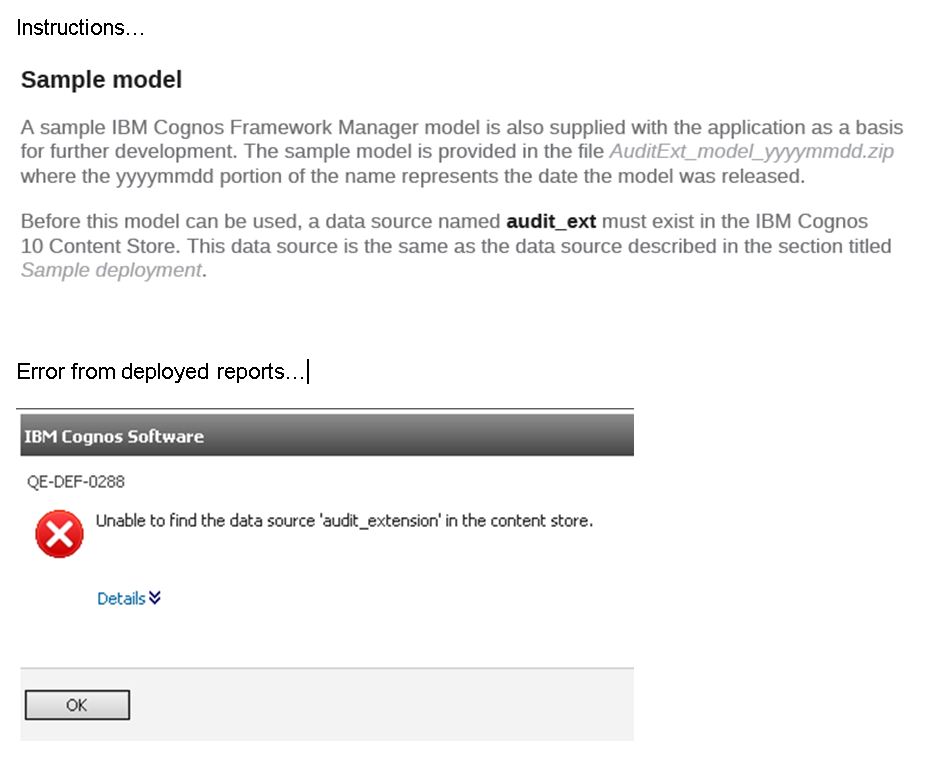Open the Details link
The height and width of the screenshot is (762, 938).
pos(121,598)
